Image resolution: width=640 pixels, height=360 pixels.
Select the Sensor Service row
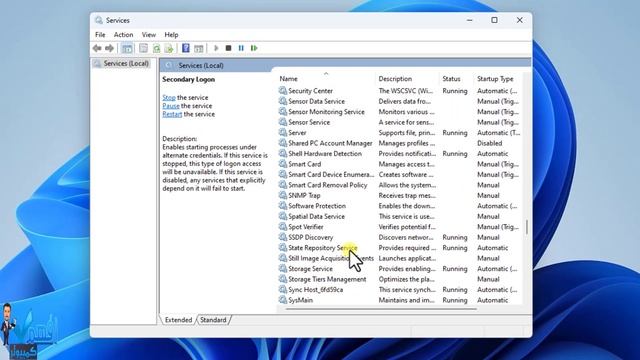click(x=400, y=122)
